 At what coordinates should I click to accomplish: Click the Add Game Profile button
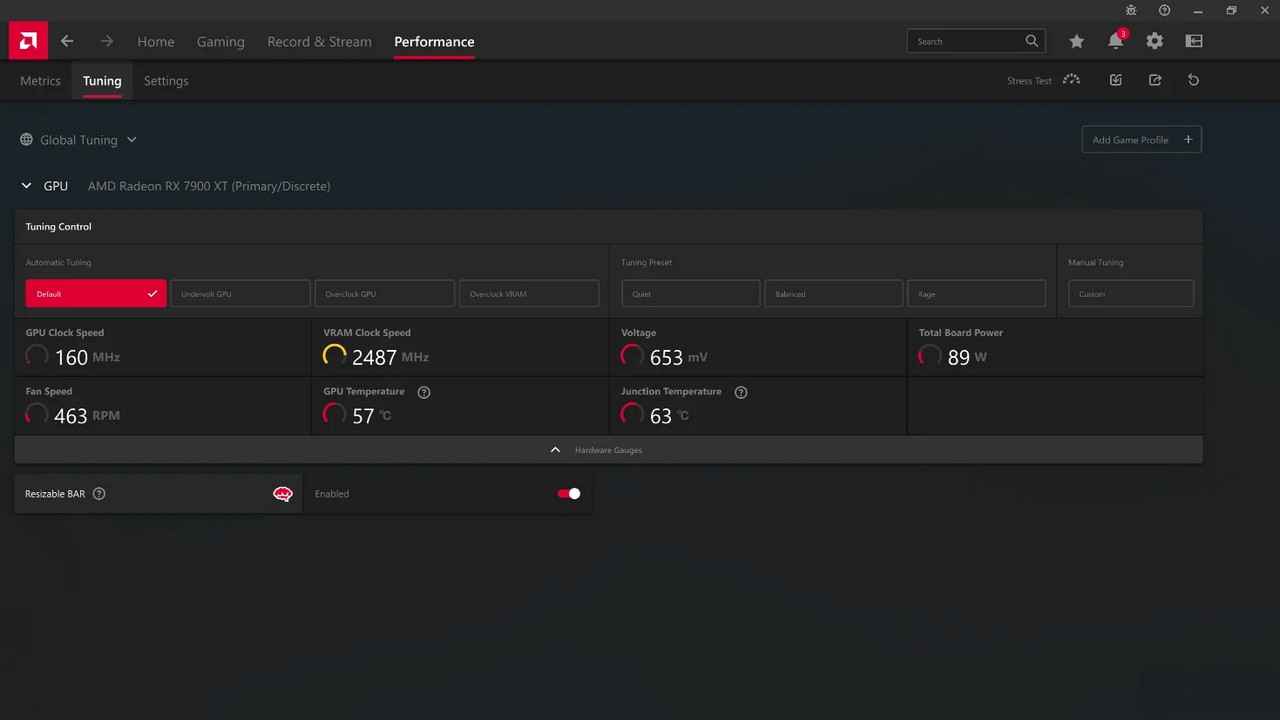click(1141, 140)
